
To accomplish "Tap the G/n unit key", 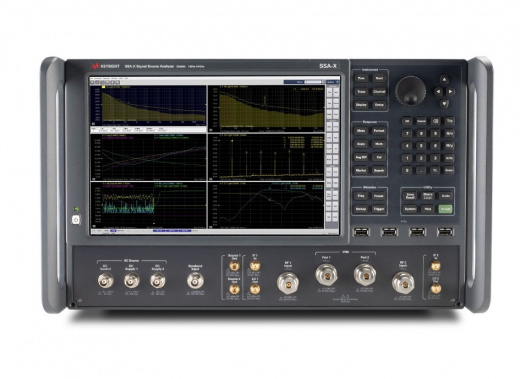I will point(449,133).
